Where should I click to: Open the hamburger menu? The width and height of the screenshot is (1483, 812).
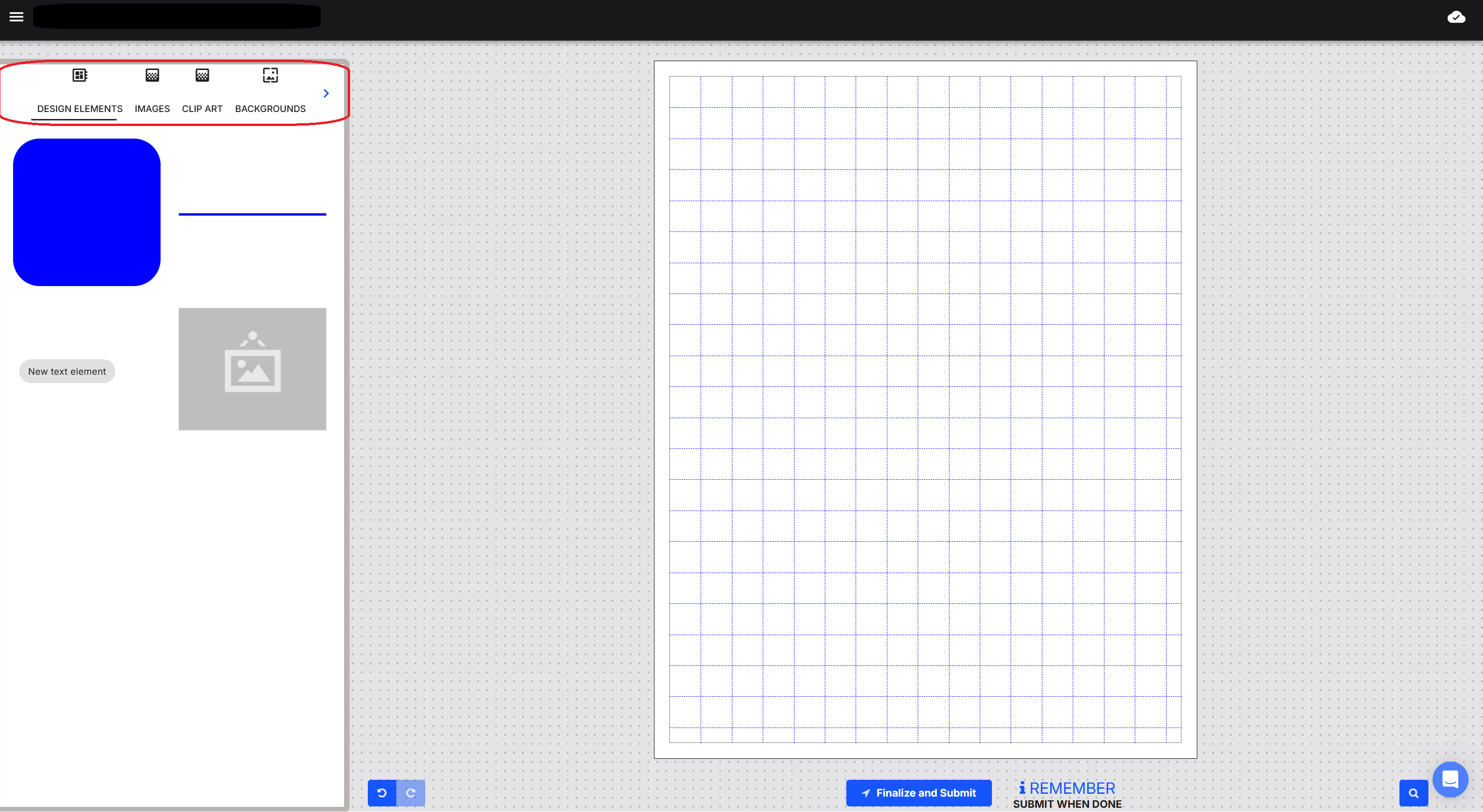16,17
